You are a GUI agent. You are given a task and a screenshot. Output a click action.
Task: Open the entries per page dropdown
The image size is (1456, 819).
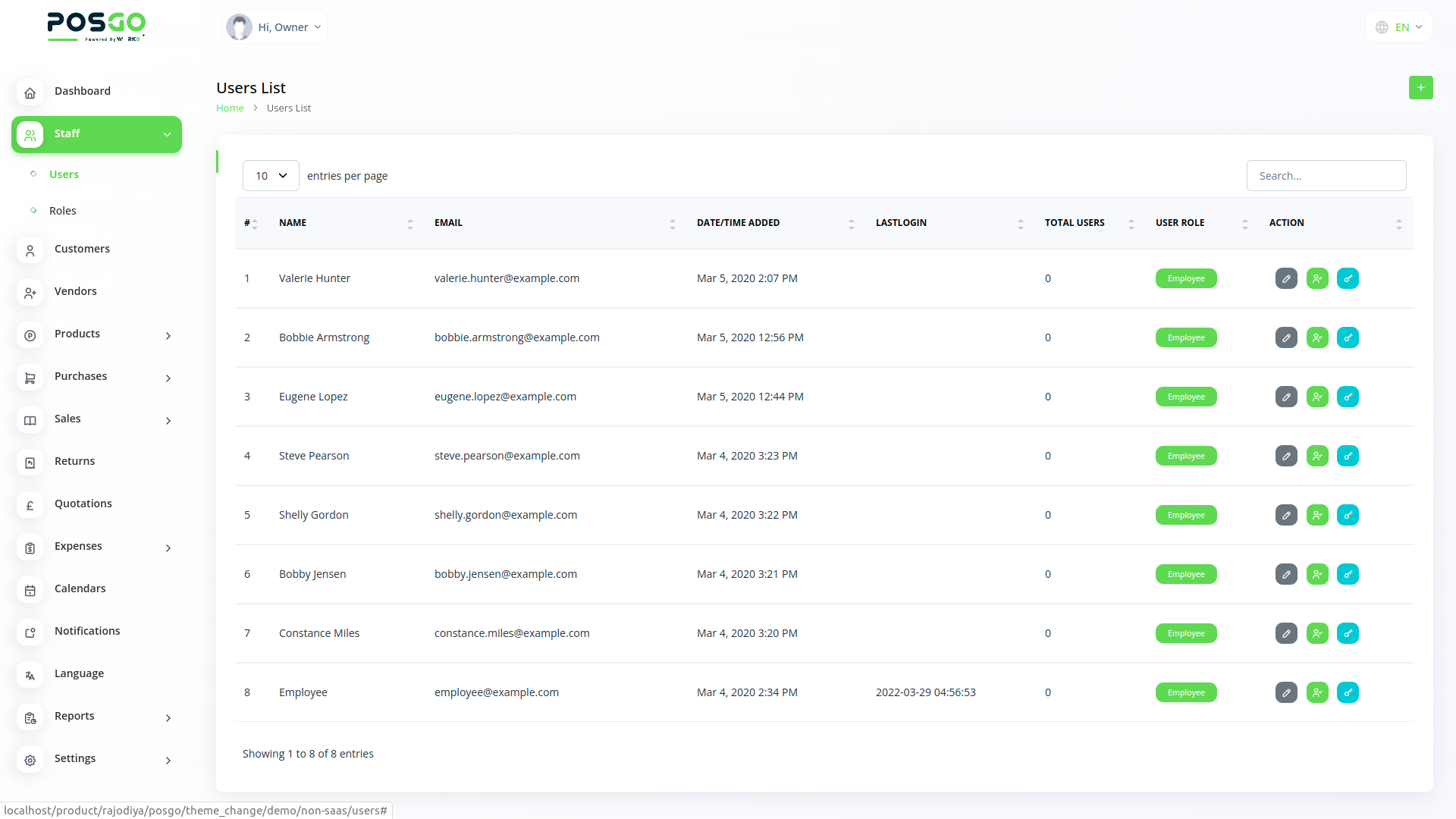[x=271, y=176]
